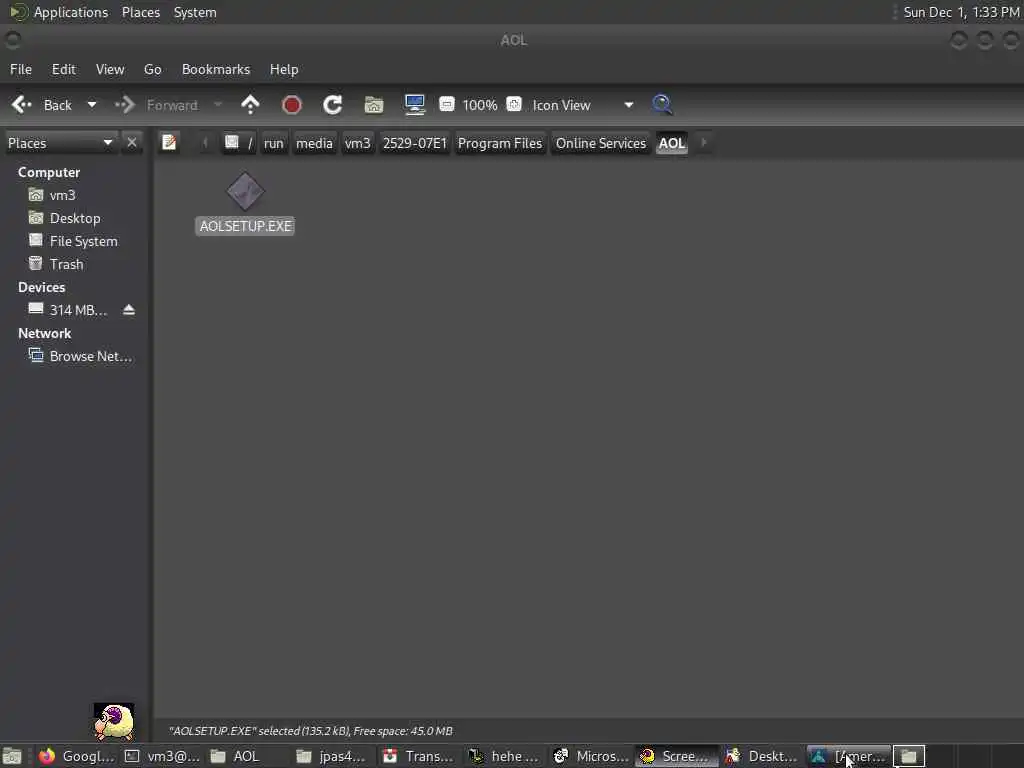Switch to the jpas4 folder taskbar window

pos(334,756)
